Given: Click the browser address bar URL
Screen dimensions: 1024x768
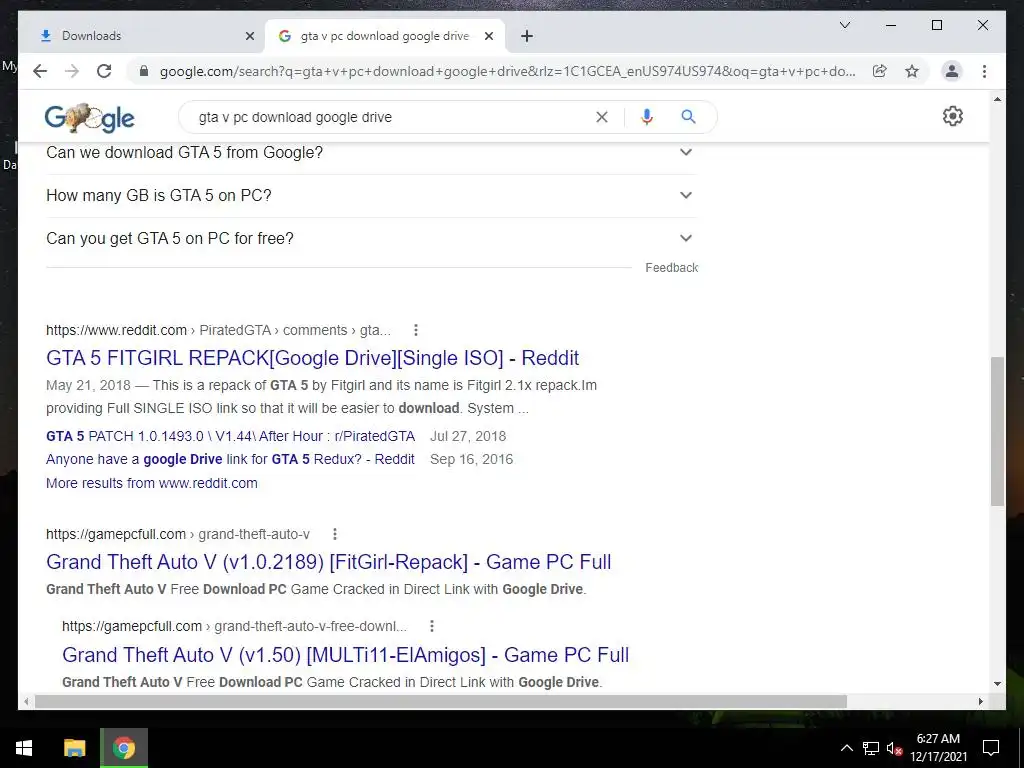Looking at the screenshot, I should click(x=507, y=71).
